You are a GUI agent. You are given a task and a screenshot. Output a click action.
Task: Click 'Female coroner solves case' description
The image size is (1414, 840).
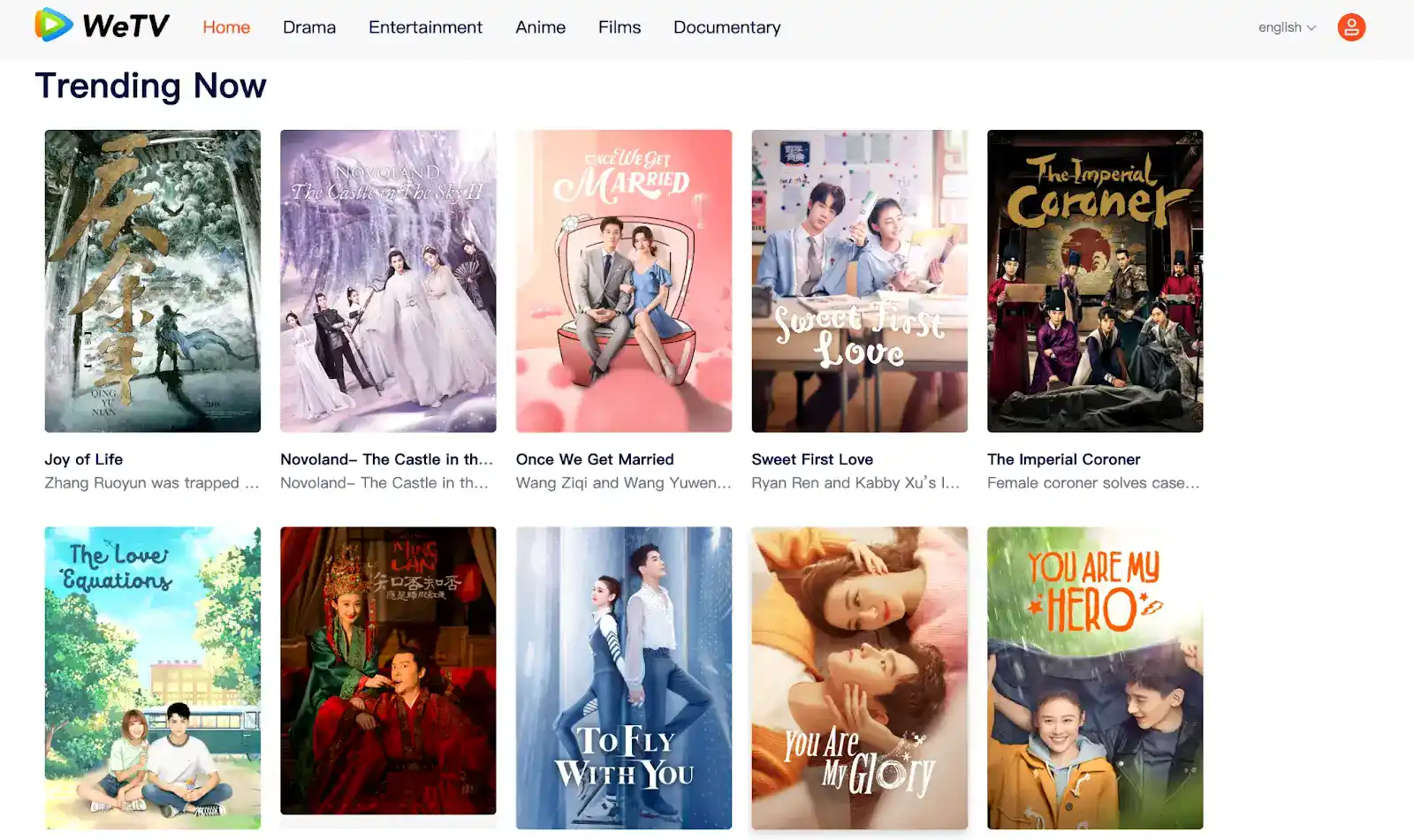[x=1093, y=483]
